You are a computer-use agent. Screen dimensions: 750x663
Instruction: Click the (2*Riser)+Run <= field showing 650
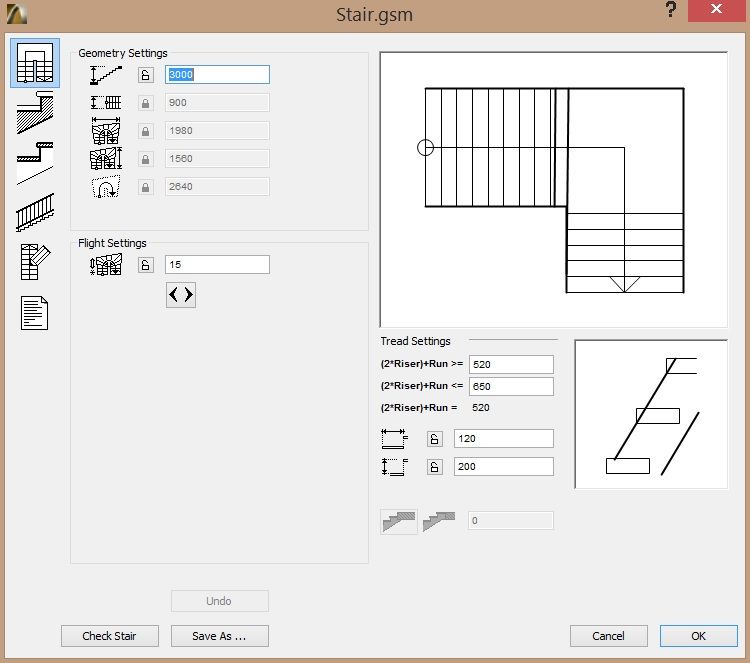tap(511, 387)
